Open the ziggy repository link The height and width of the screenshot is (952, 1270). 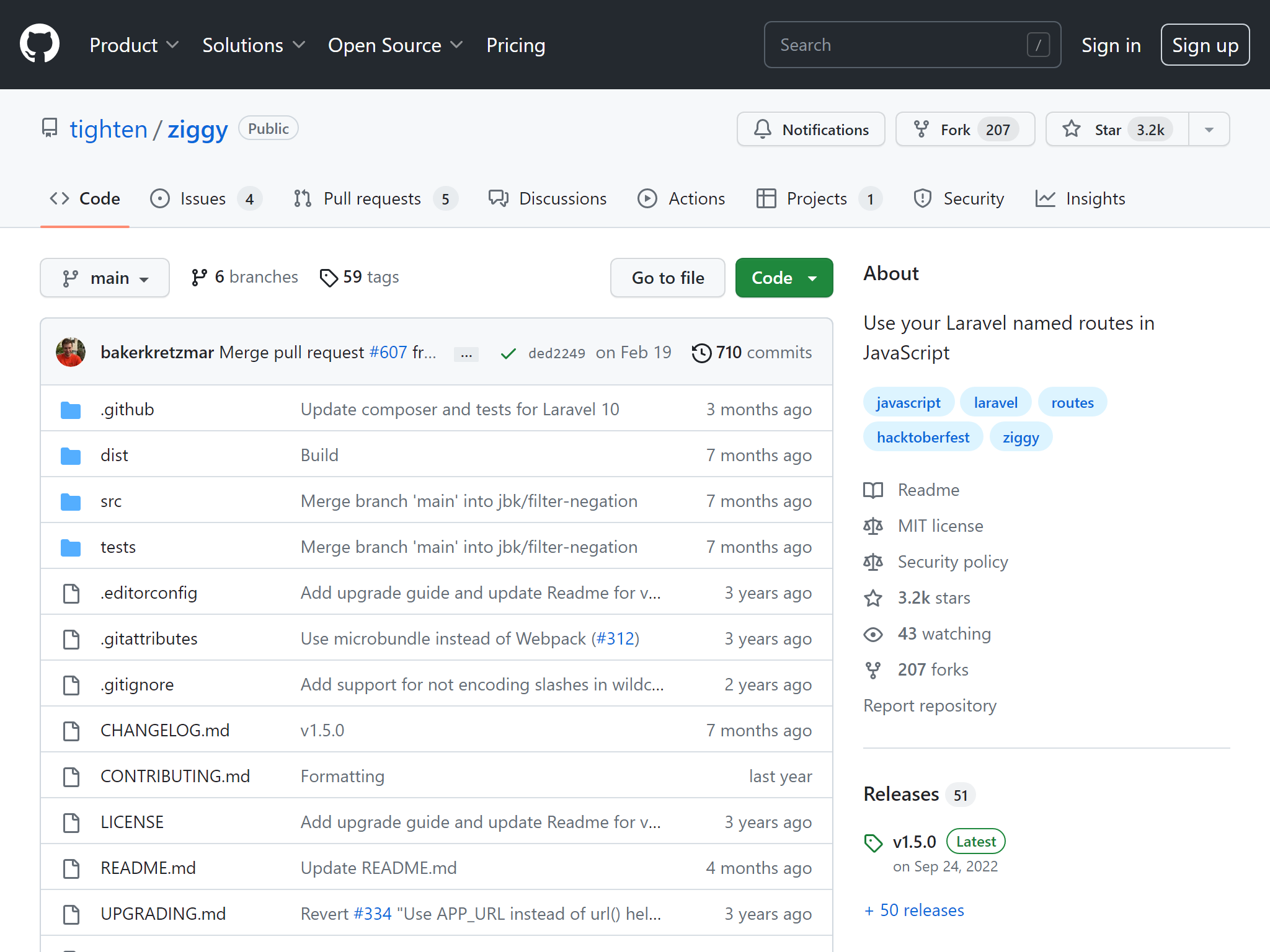tap(198, 130)
